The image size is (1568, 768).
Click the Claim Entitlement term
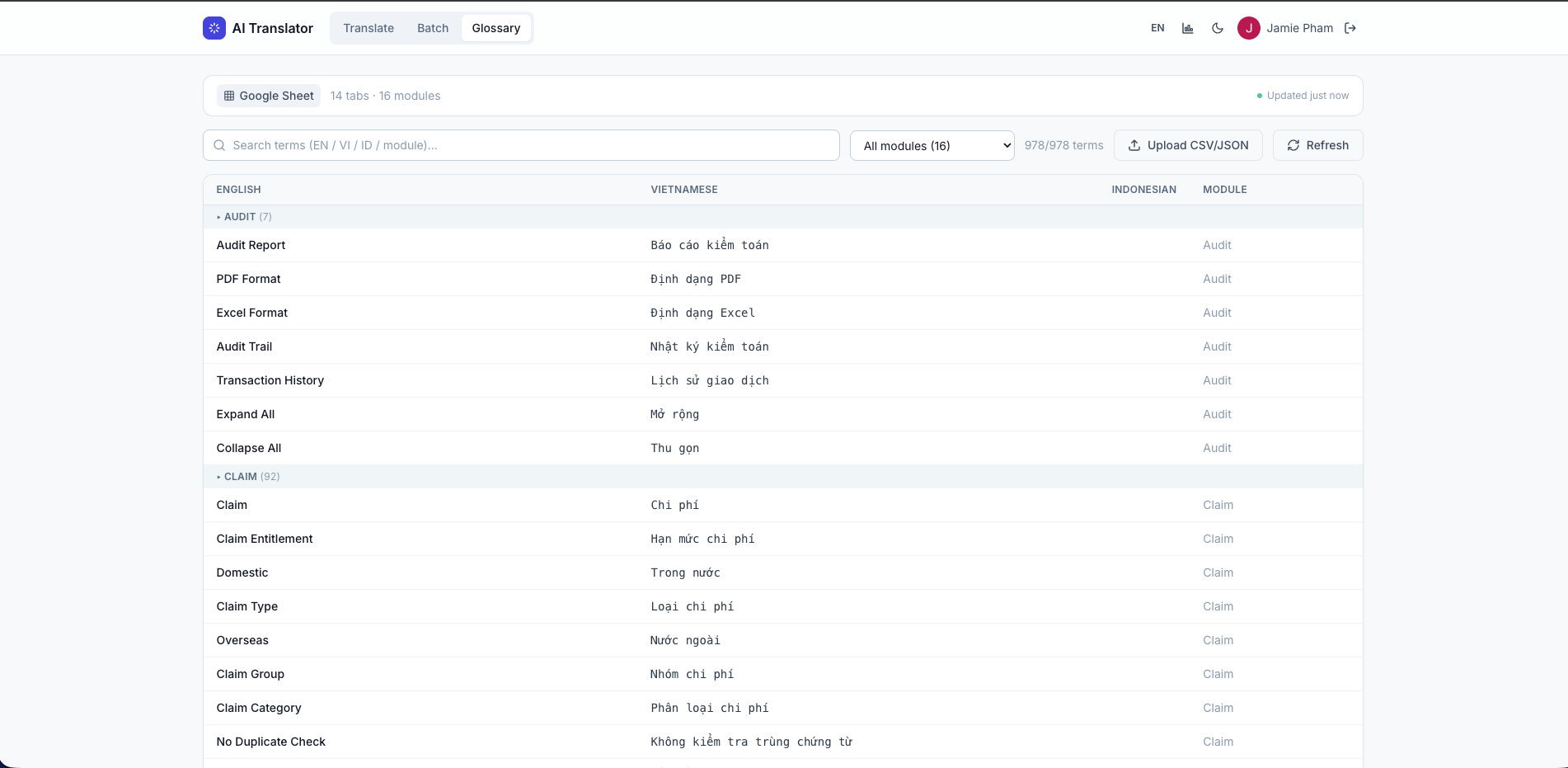(x=265, y=539)
